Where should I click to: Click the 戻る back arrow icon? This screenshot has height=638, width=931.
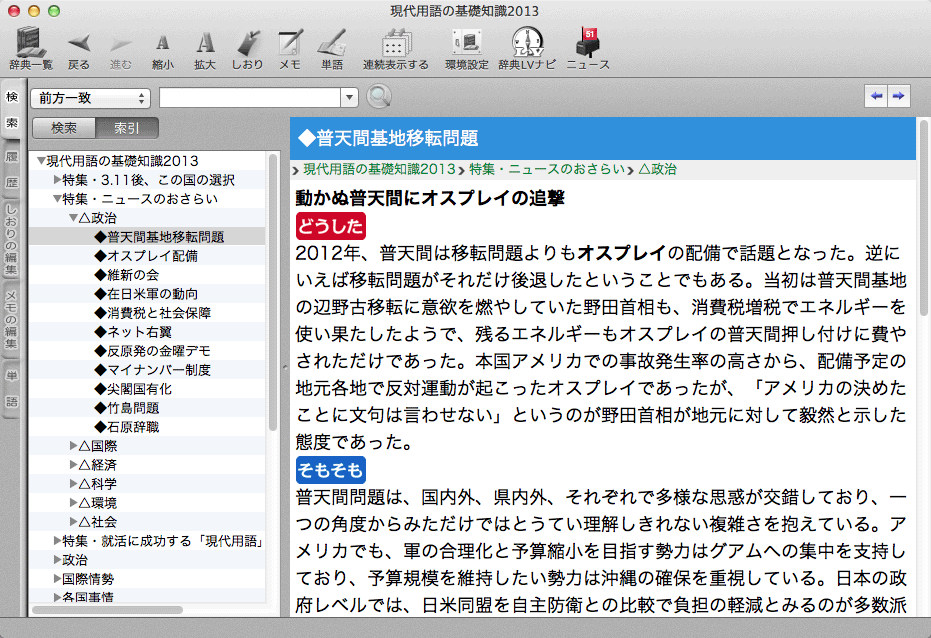78,49
